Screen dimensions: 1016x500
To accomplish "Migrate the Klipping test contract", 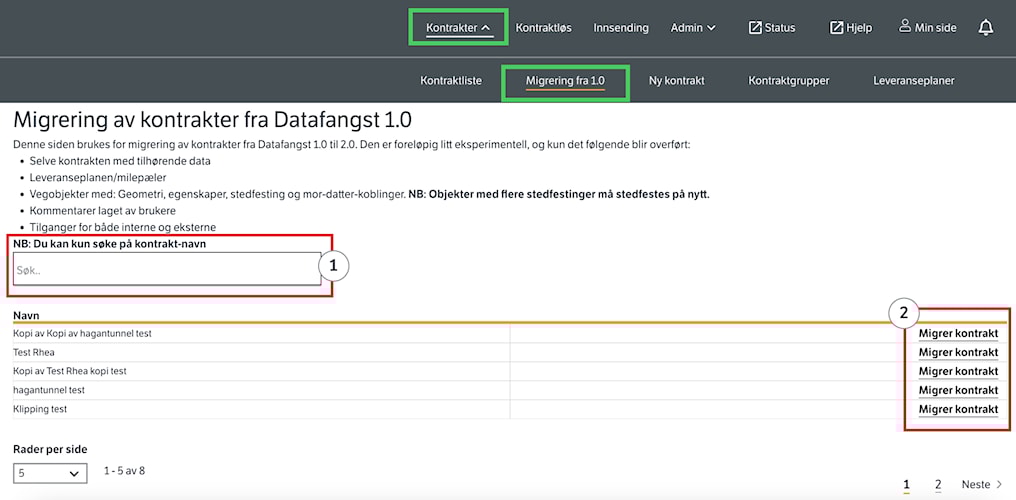I will pyautogui.click(x=958, y=409).
